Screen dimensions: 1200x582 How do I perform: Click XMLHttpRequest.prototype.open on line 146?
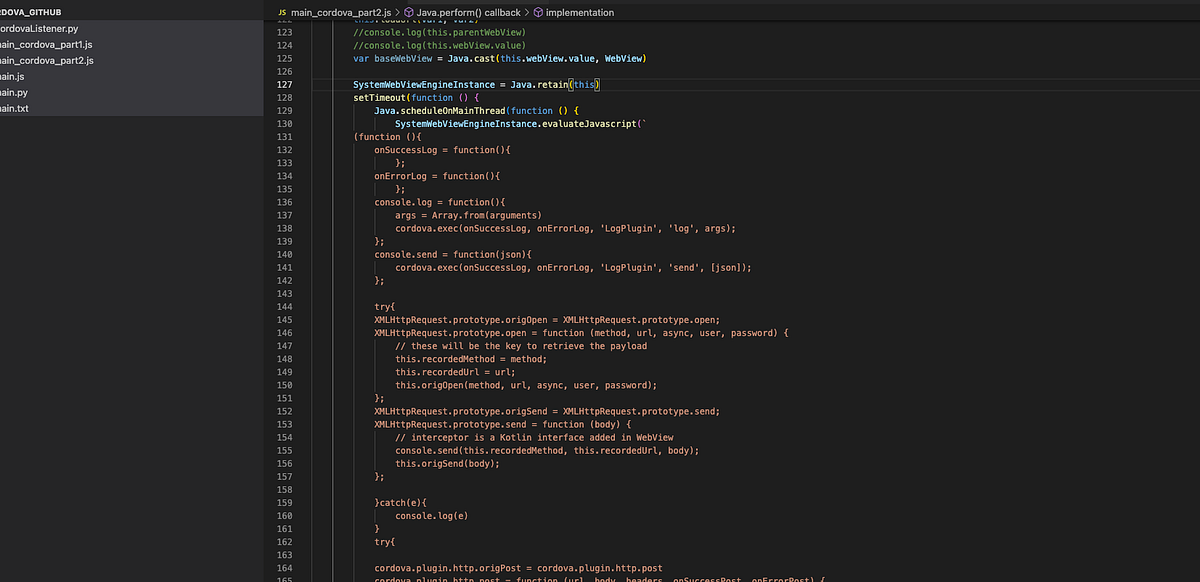tap(447, 332)
